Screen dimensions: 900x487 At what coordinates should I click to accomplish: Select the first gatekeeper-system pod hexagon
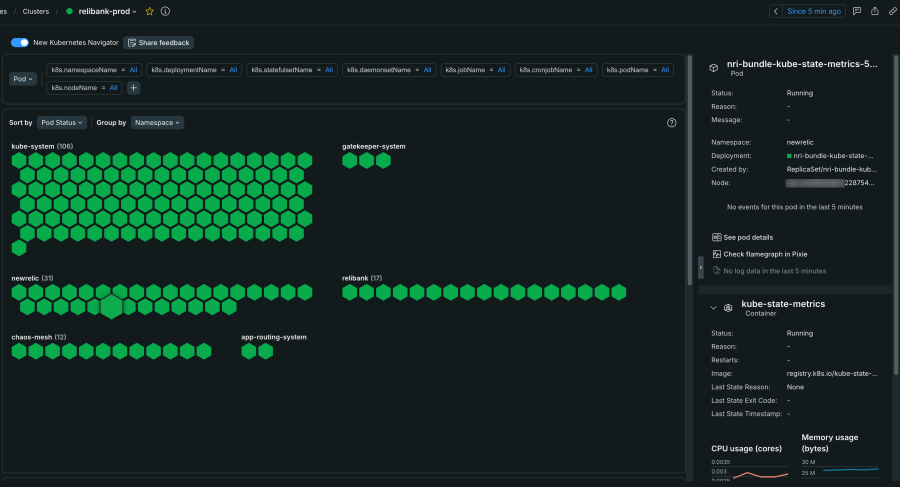pos(350,161)
